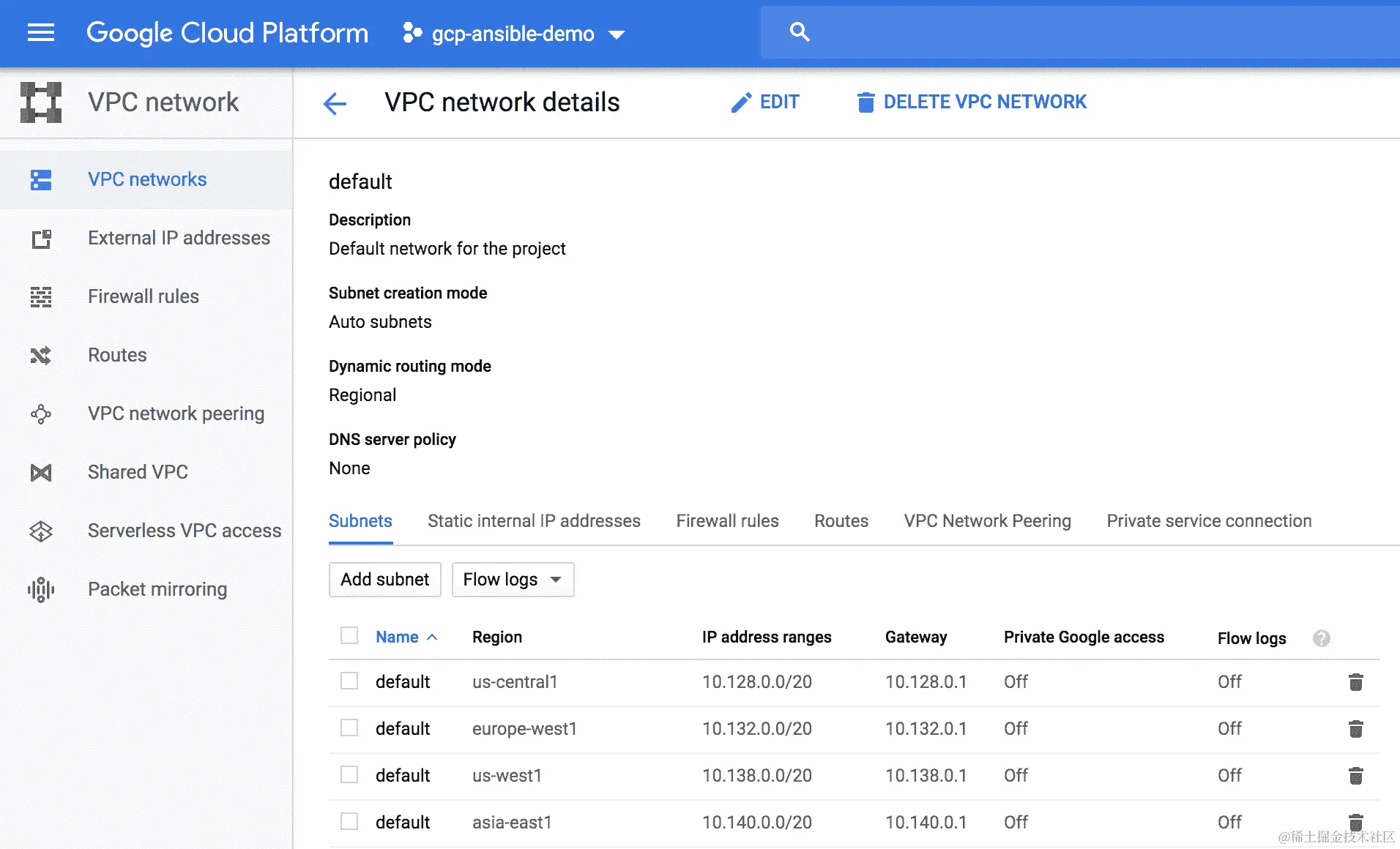The height and width of the screenshot is (849, 1400).
Task: Click the Google Cloud Platform logo text
Action: (227, 34)
